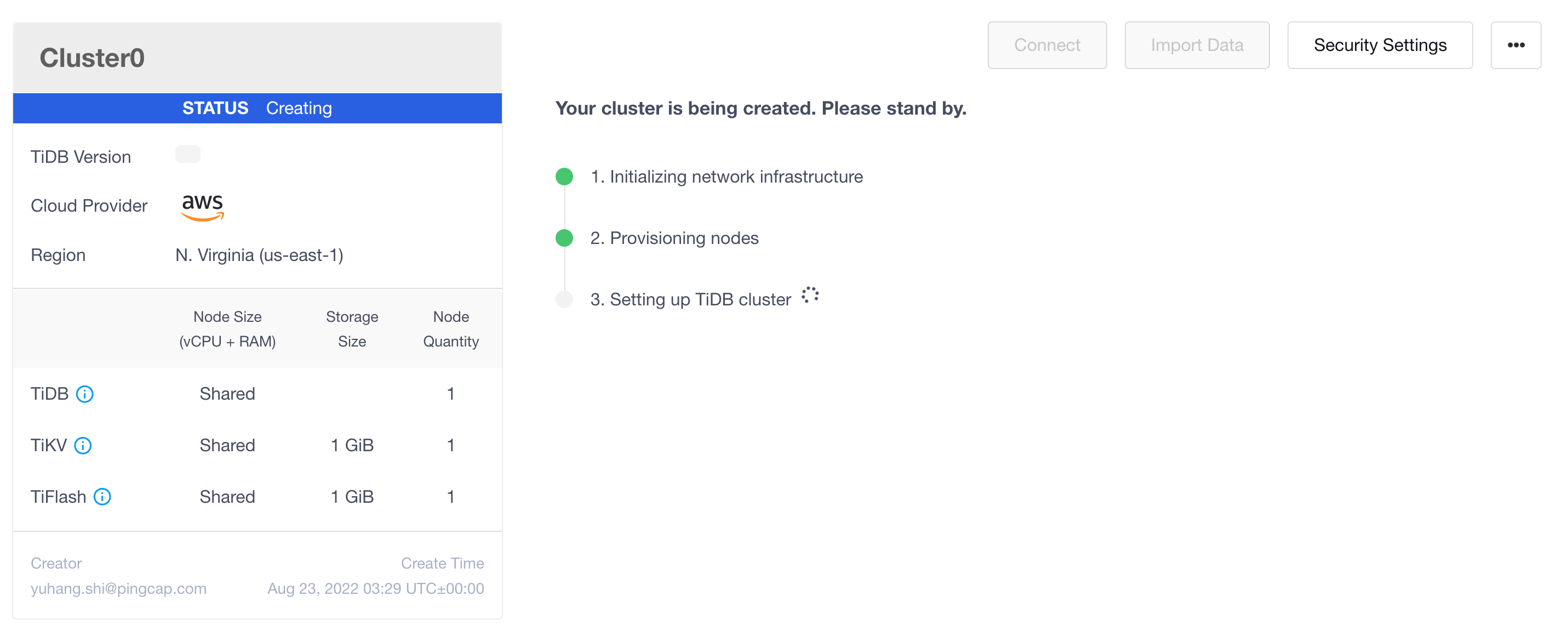Image resolution: width=1568 pixels, height=636 pixels.
Task: Click the STATUS label in blue bar
Action: (x=215, y=109)
